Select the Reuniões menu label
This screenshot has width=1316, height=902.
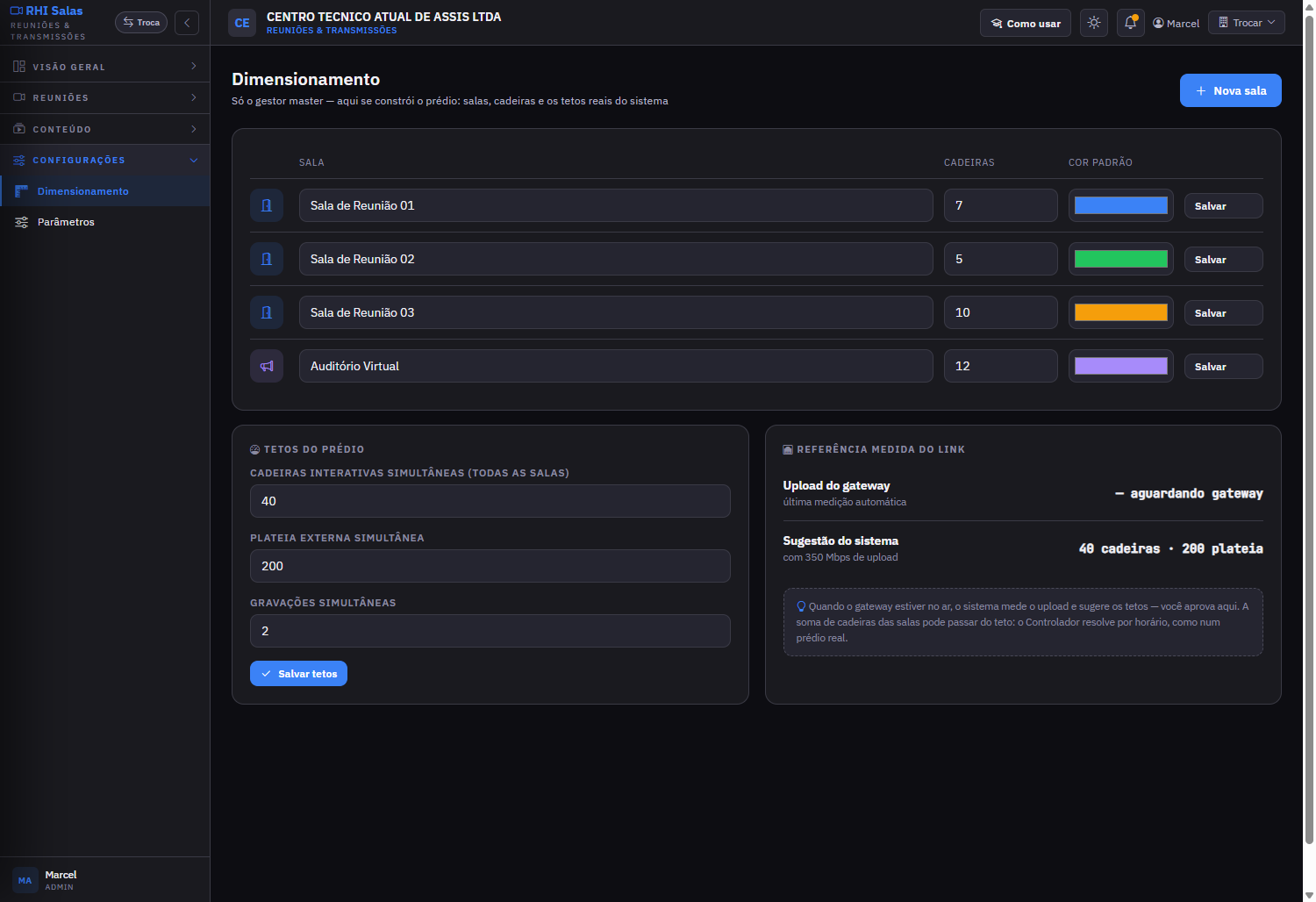[61, 97]
